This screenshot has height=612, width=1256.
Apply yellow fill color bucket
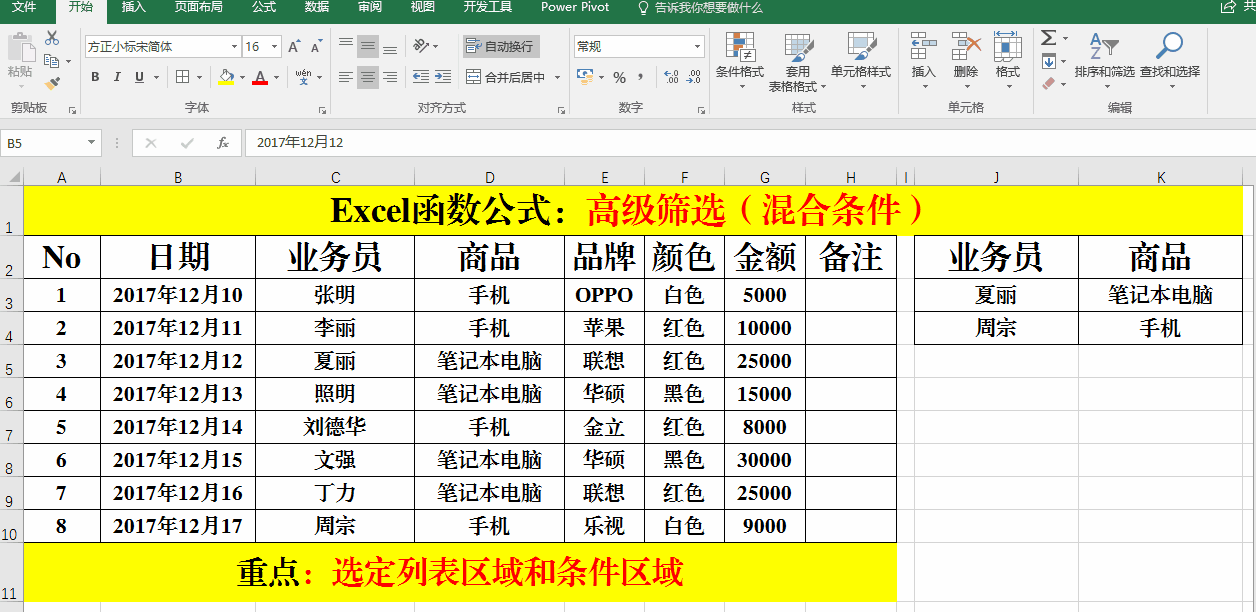(226, 77)
